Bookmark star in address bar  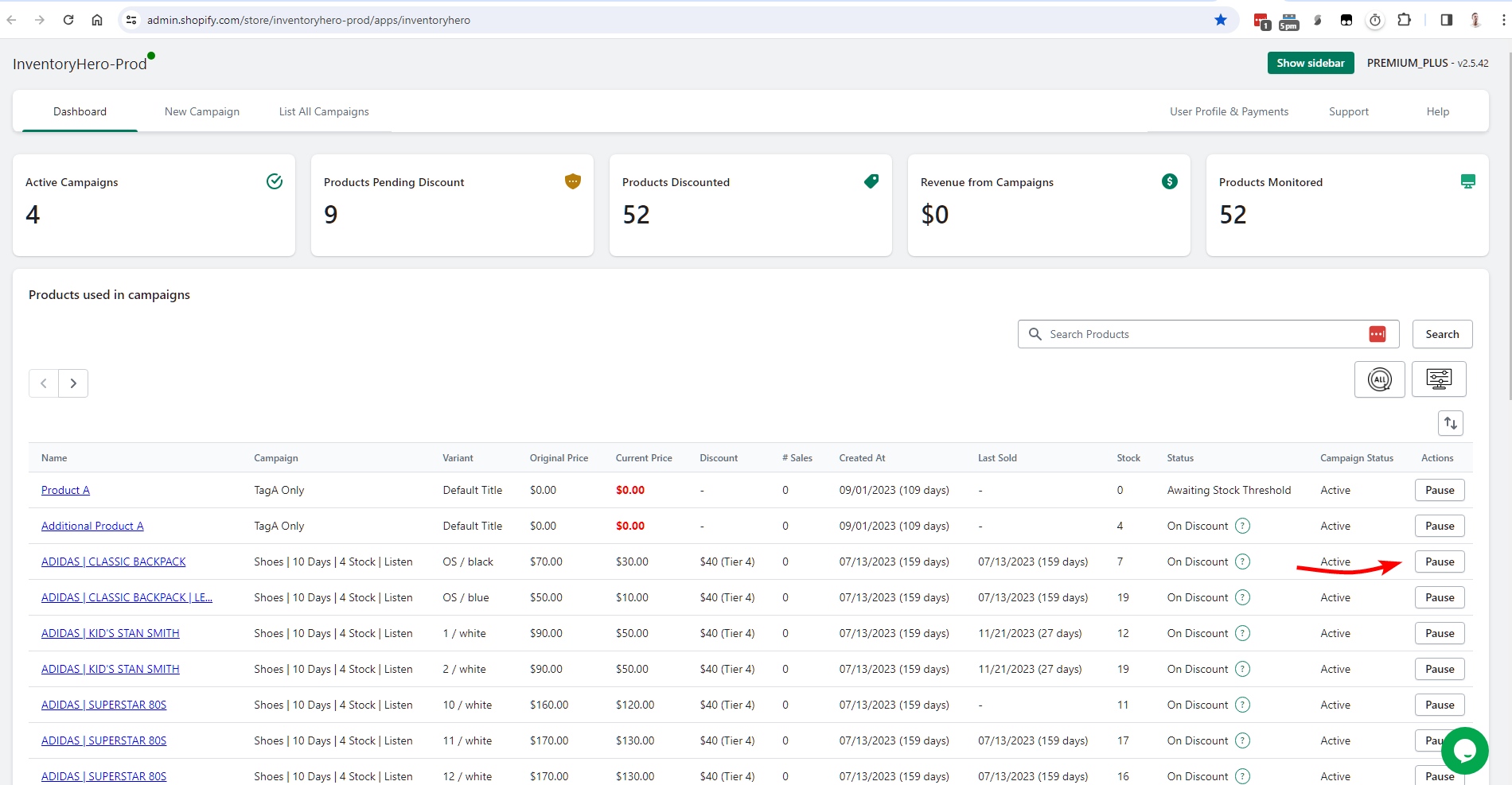1221,20
